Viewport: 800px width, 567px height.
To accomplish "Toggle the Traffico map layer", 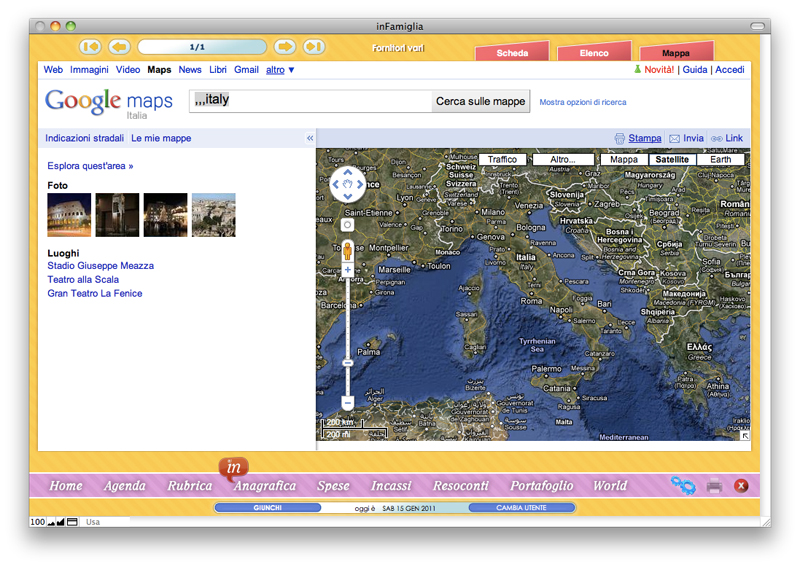I will (502, 160).
